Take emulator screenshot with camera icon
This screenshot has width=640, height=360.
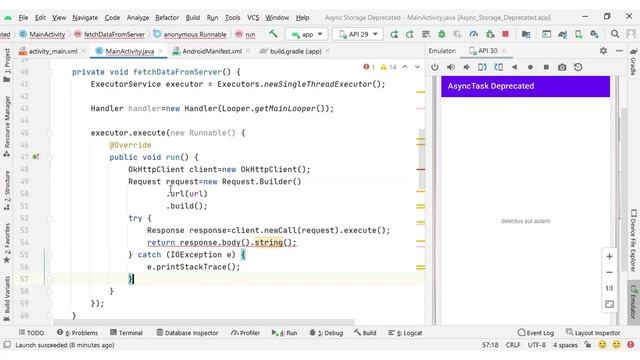click(x=562, y=67)
